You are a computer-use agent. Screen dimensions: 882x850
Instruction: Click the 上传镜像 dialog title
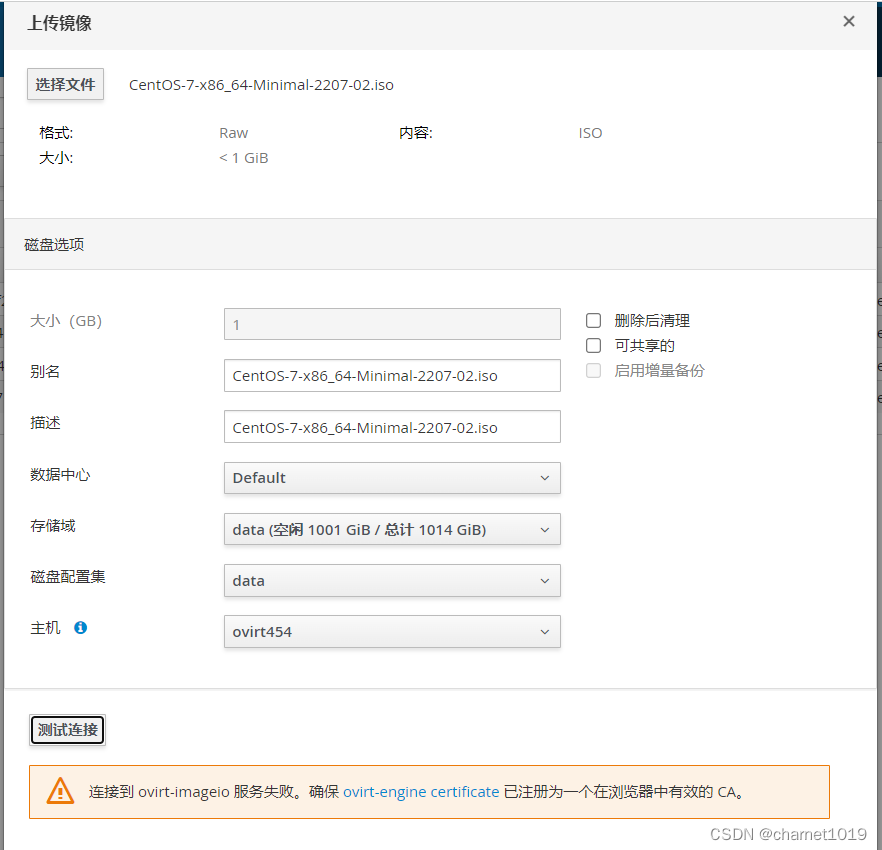(x=59, y=23)
